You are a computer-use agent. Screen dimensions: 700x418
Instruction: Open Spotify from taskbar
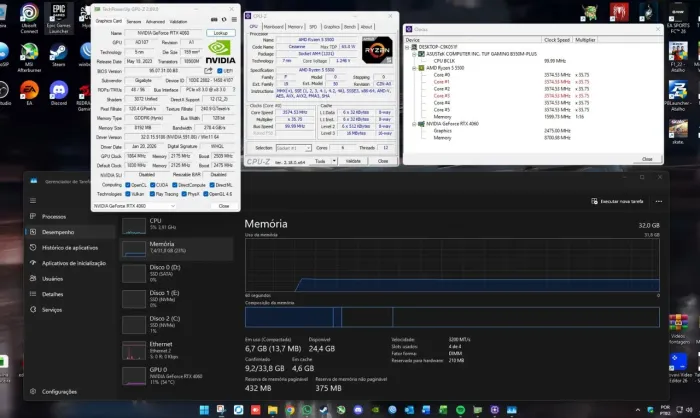click(x=460, y=410)
